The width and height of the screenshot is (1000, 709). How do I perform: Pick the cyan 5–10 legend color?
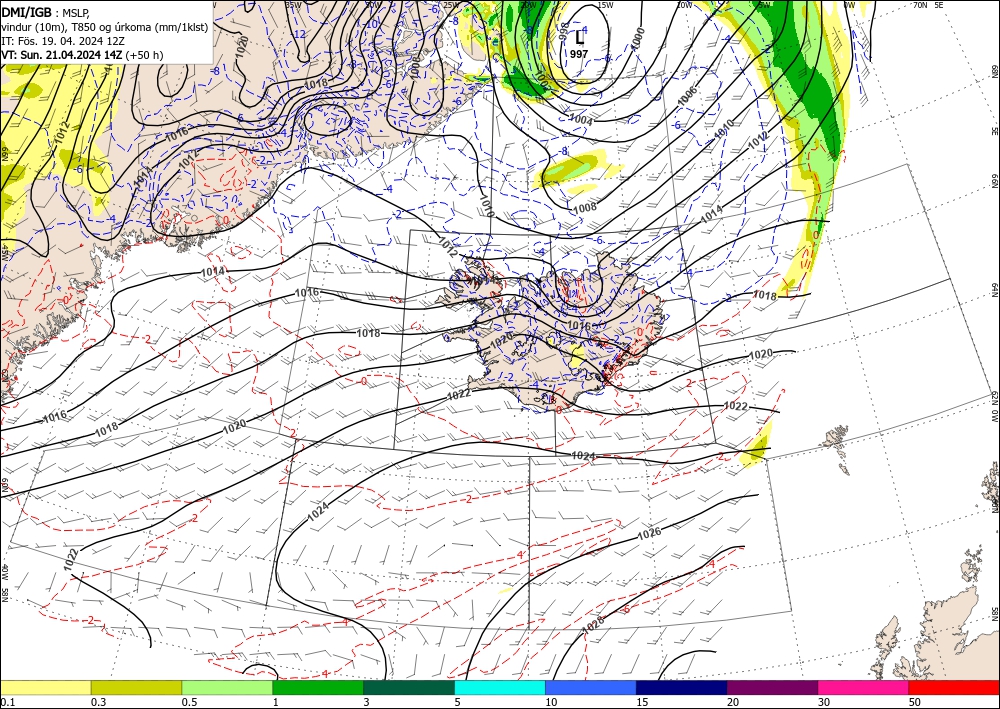[500, 687]
